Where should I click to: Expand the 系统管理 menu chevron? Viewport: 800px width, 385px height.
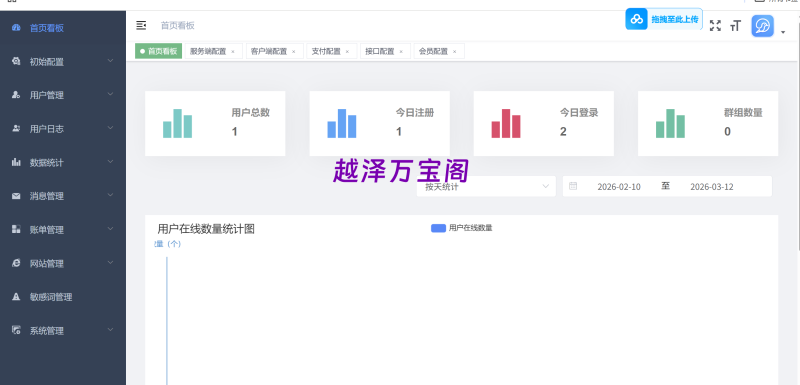[x=110, y=330]
